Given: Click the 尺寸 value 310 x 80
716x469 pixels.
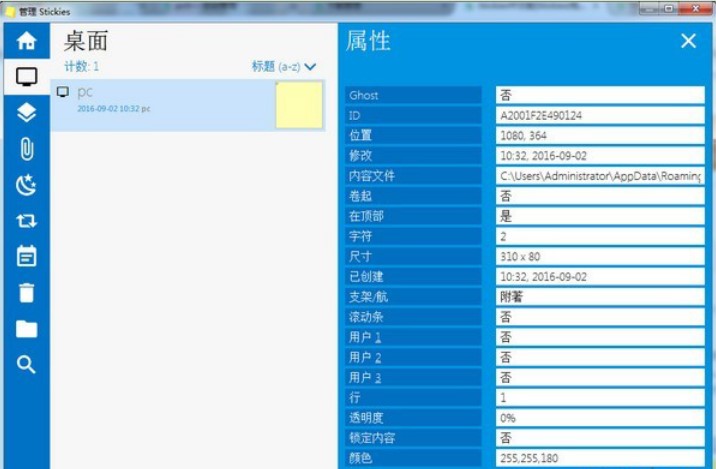Looking at the screenshot, I should 600,256.
